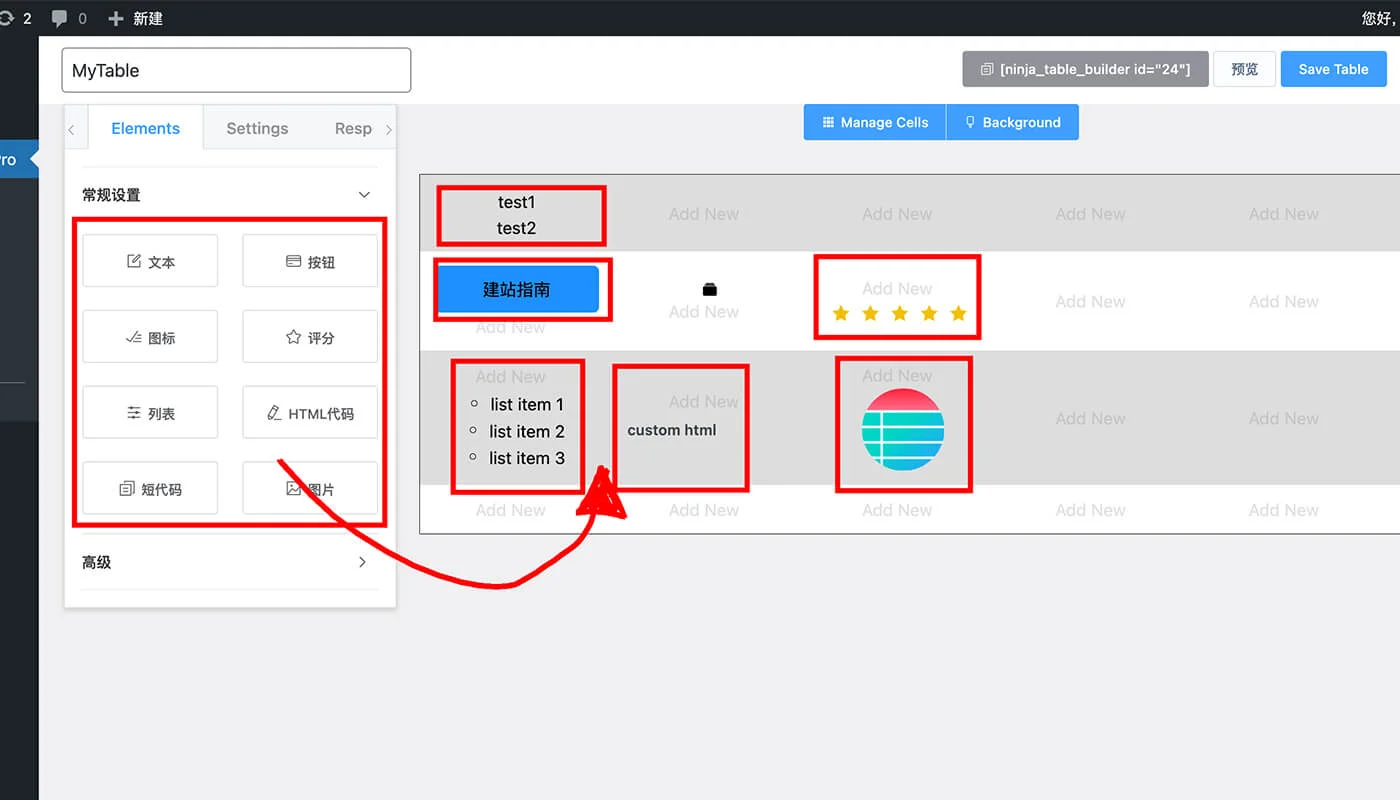This screenshot has height=800, width=1400.
Task: Open the Background options
Action: (x=1012, y=122)
